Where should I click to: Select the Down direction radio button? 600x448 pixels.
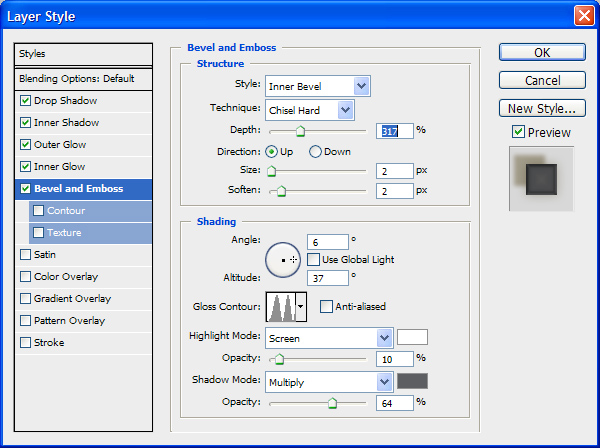click(316, 152)
